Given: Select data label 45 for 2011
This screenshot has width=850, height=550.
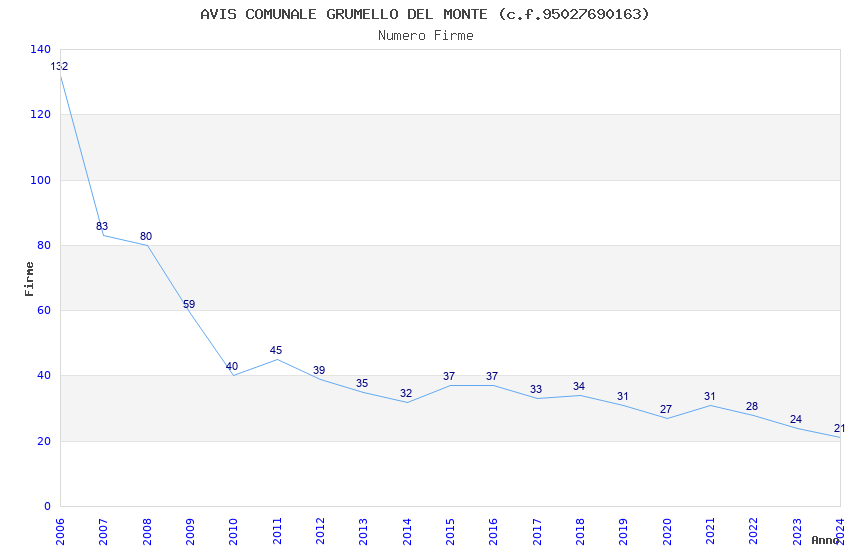Looking at the screenshot, I should click(276, 350).
